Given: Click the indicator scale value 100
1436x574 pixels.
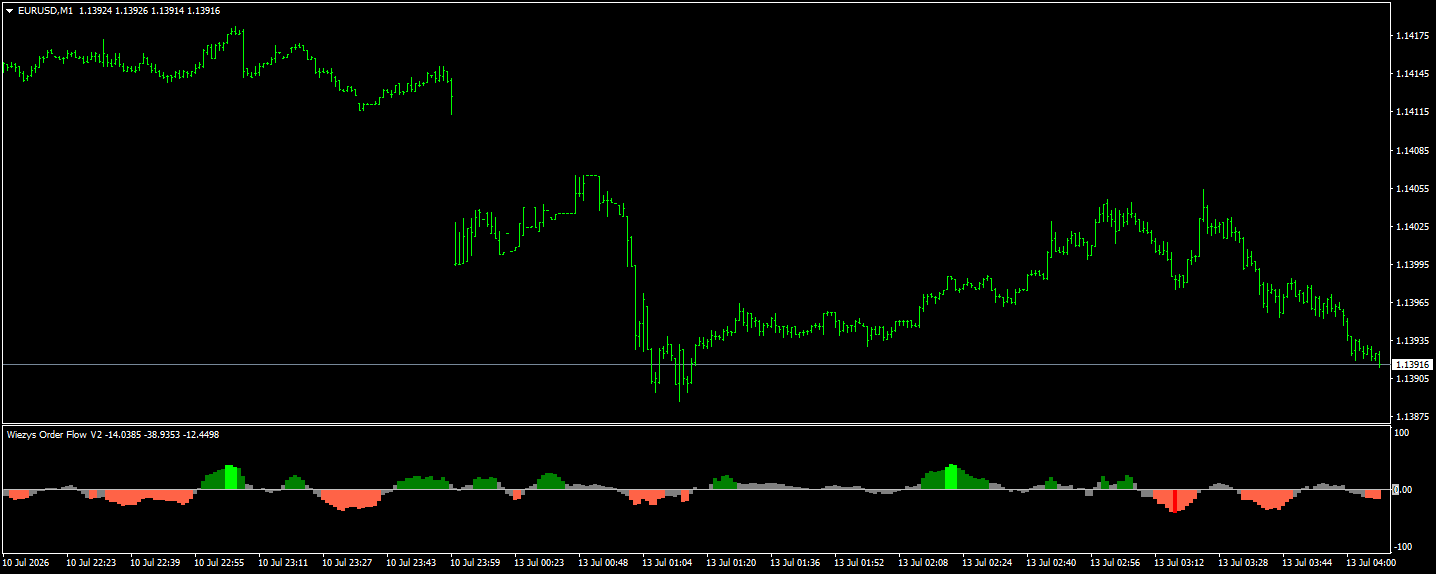Looking at the screenshot, I should click(x=1402, y=433).
